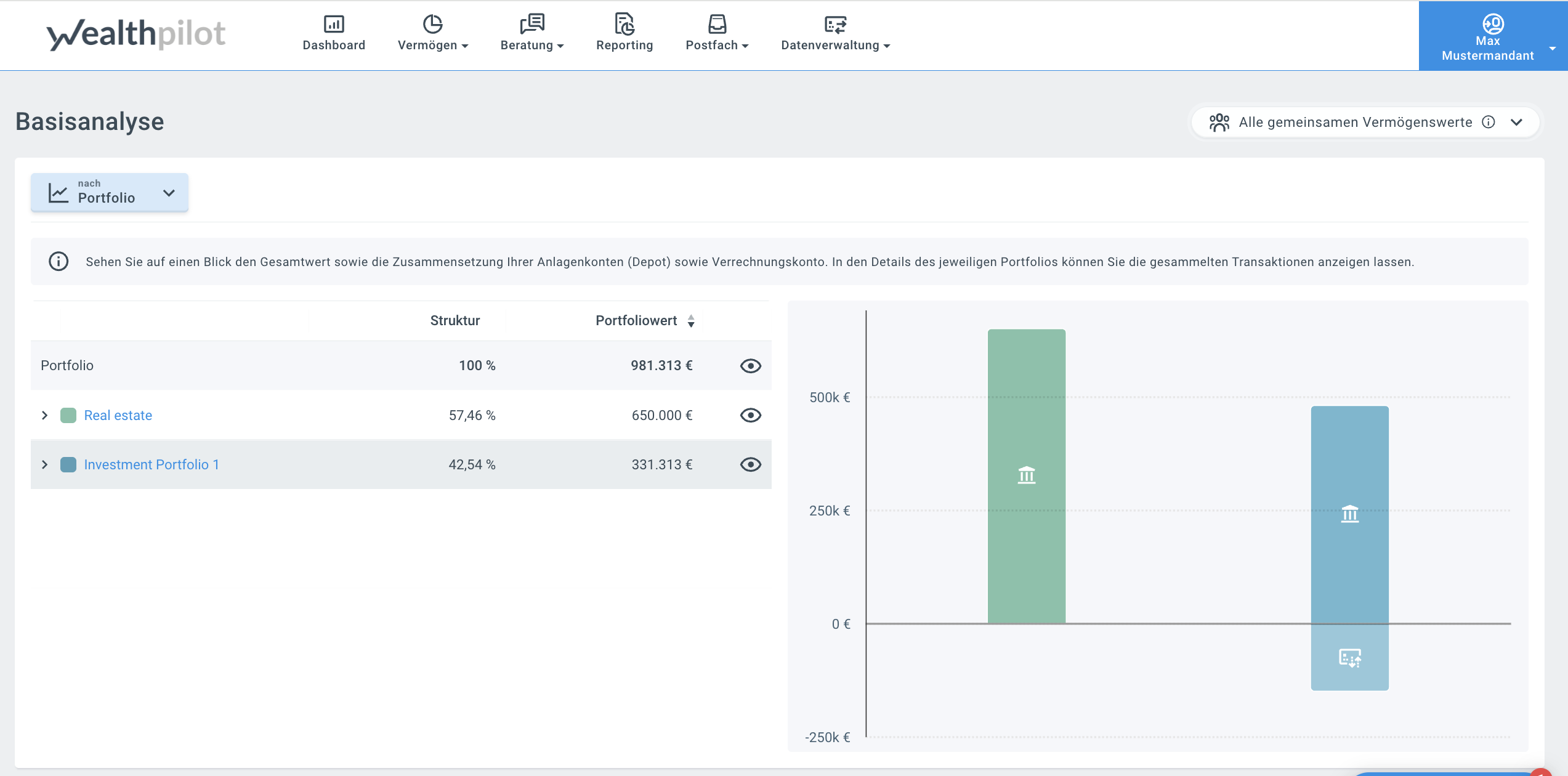Image resolution: width=1568 pixels, height=776 pixels.
Task: Click the green Real estate color swatch
Action: [68, 415]
